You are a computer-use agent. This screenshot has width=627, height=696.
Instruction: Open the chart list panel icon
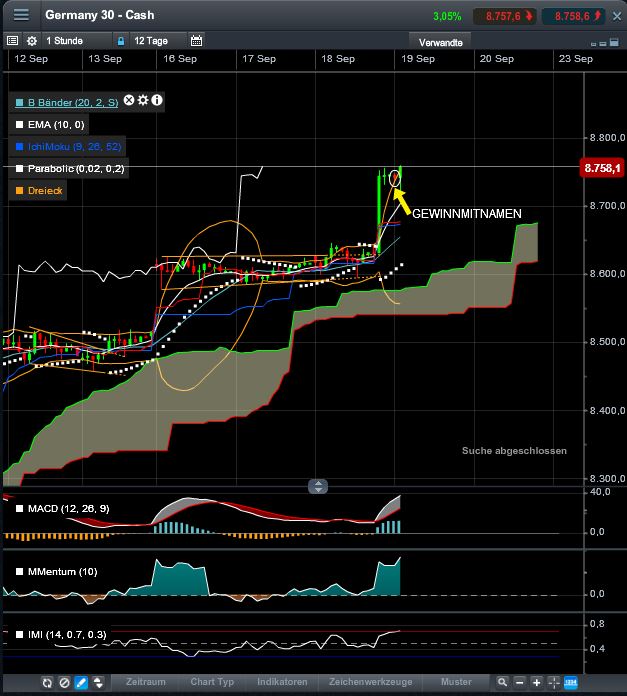click(12, 41)
